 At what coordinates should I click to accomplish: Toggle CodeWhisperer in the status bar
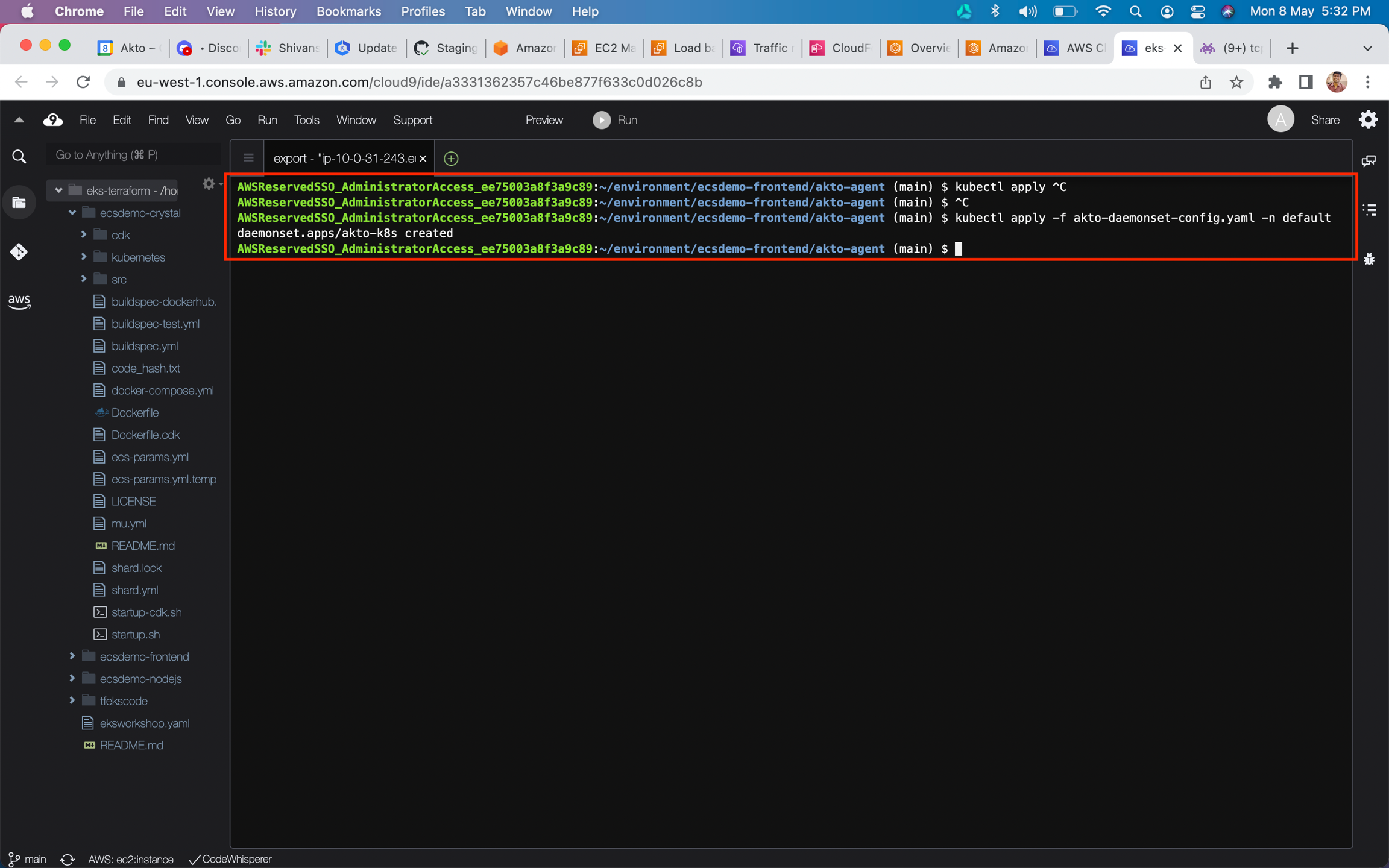[x=231, y=859]
